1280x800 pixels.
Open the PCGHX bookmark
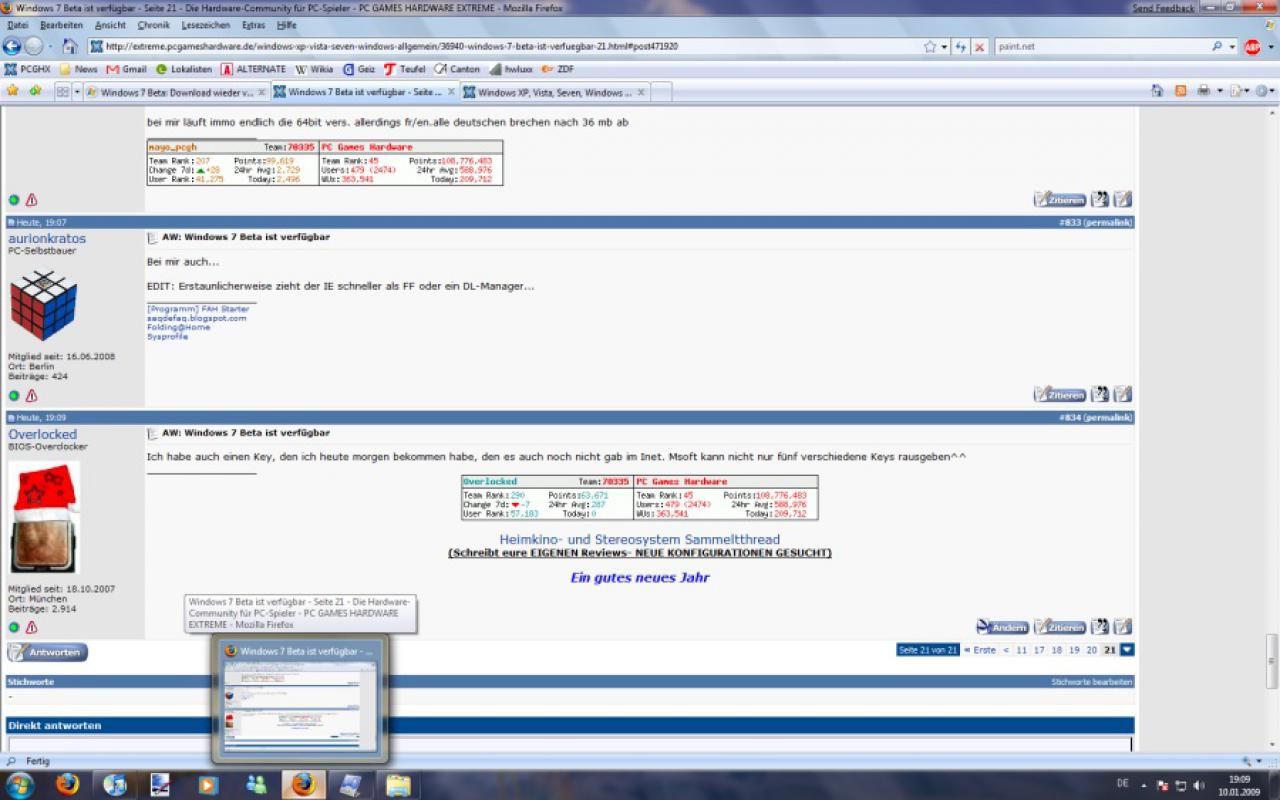[27, 69]
